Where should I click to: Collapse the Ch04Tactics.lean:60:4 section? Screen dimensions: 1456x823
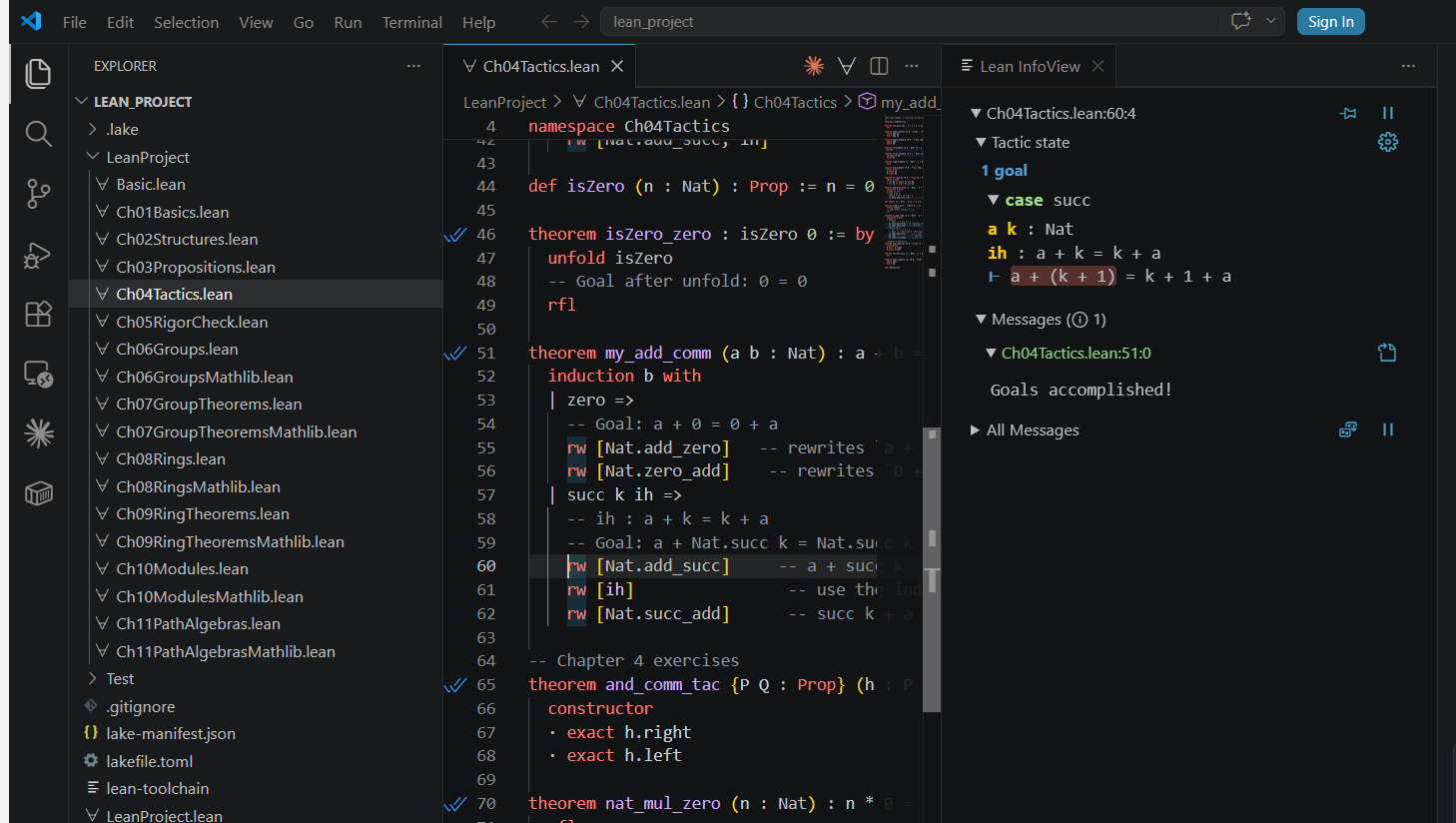point(976,113)
